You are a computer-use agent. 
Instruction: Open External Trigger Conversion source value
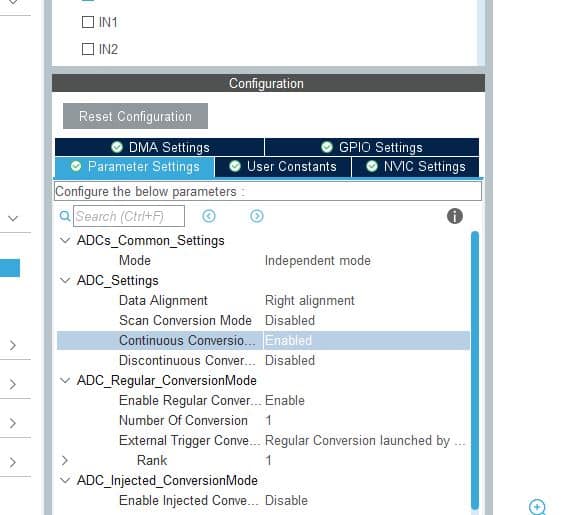[x=365, y=441]
